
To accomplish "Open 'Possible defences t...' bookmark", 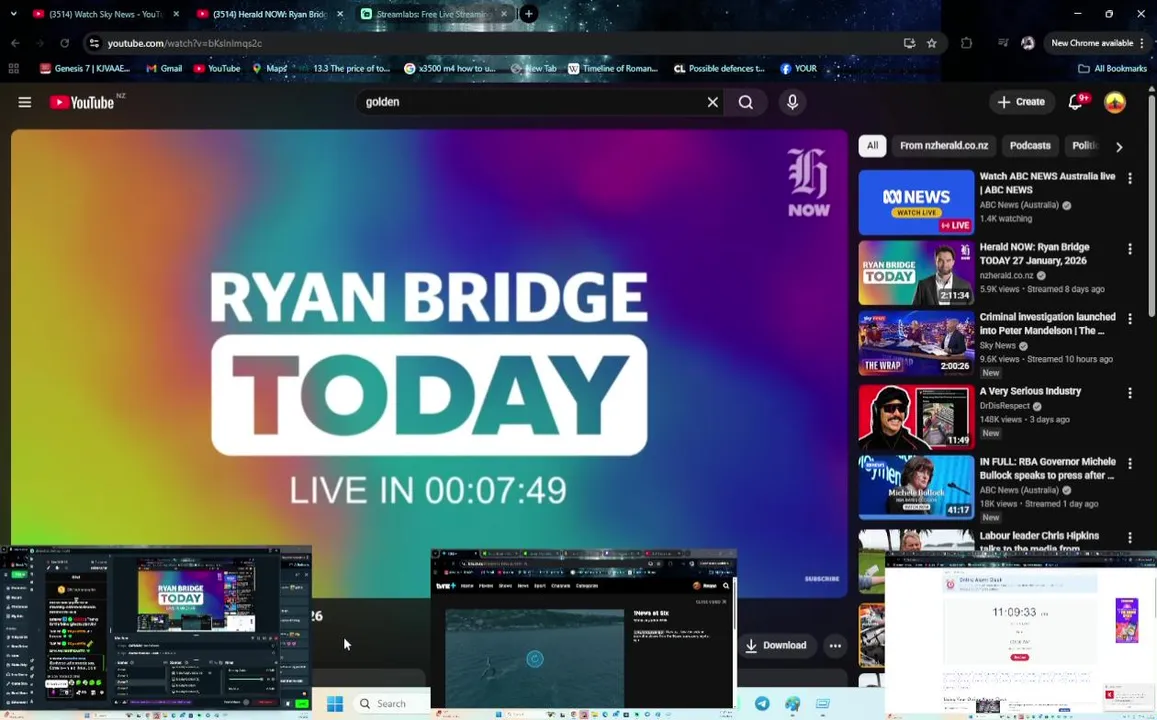I will 719,69.
